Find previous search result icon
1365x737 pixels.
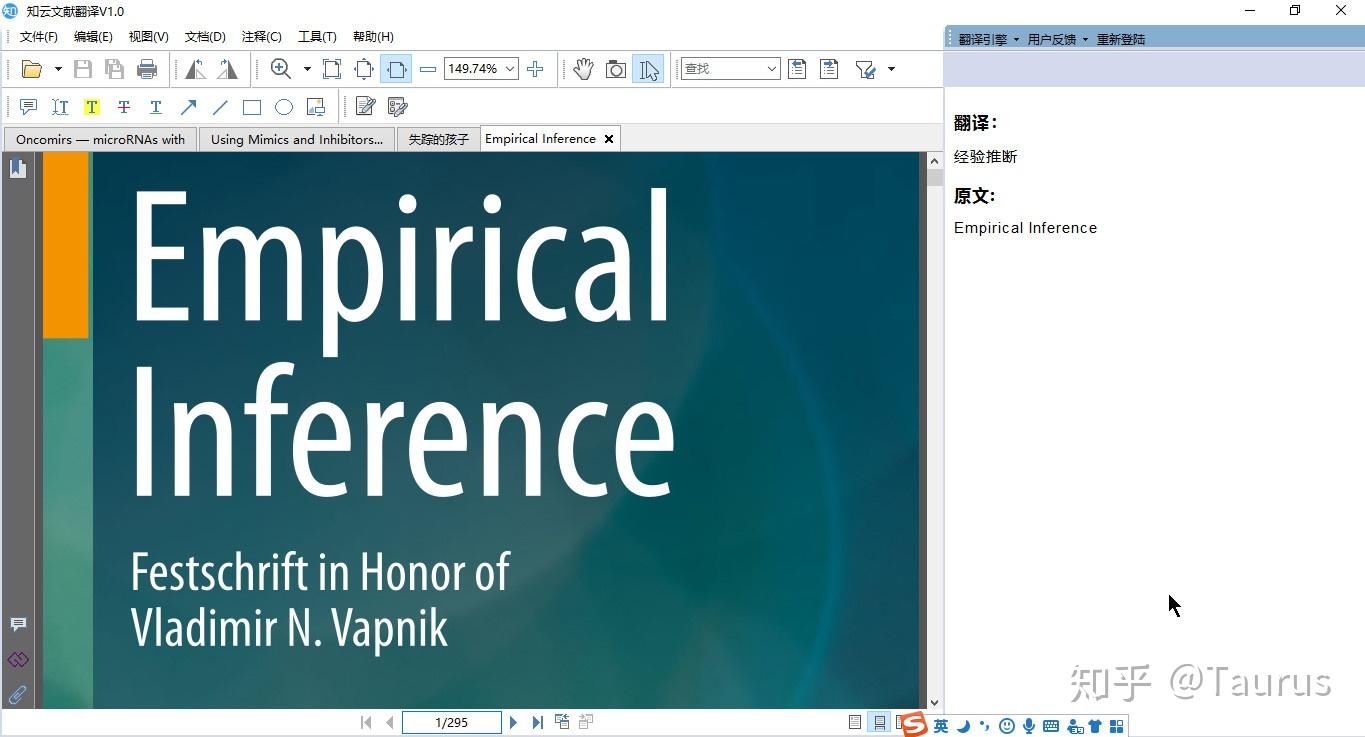click(x=797, y=69)
